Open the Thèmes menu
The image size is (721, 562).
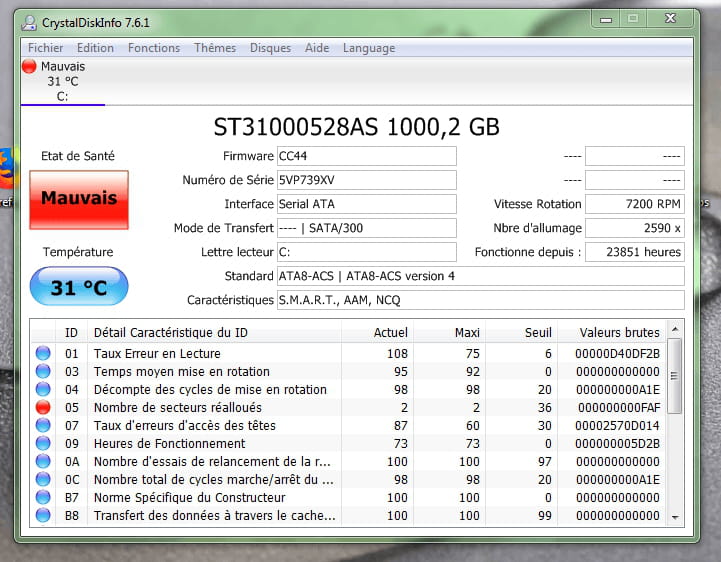[x=215, y=48]
